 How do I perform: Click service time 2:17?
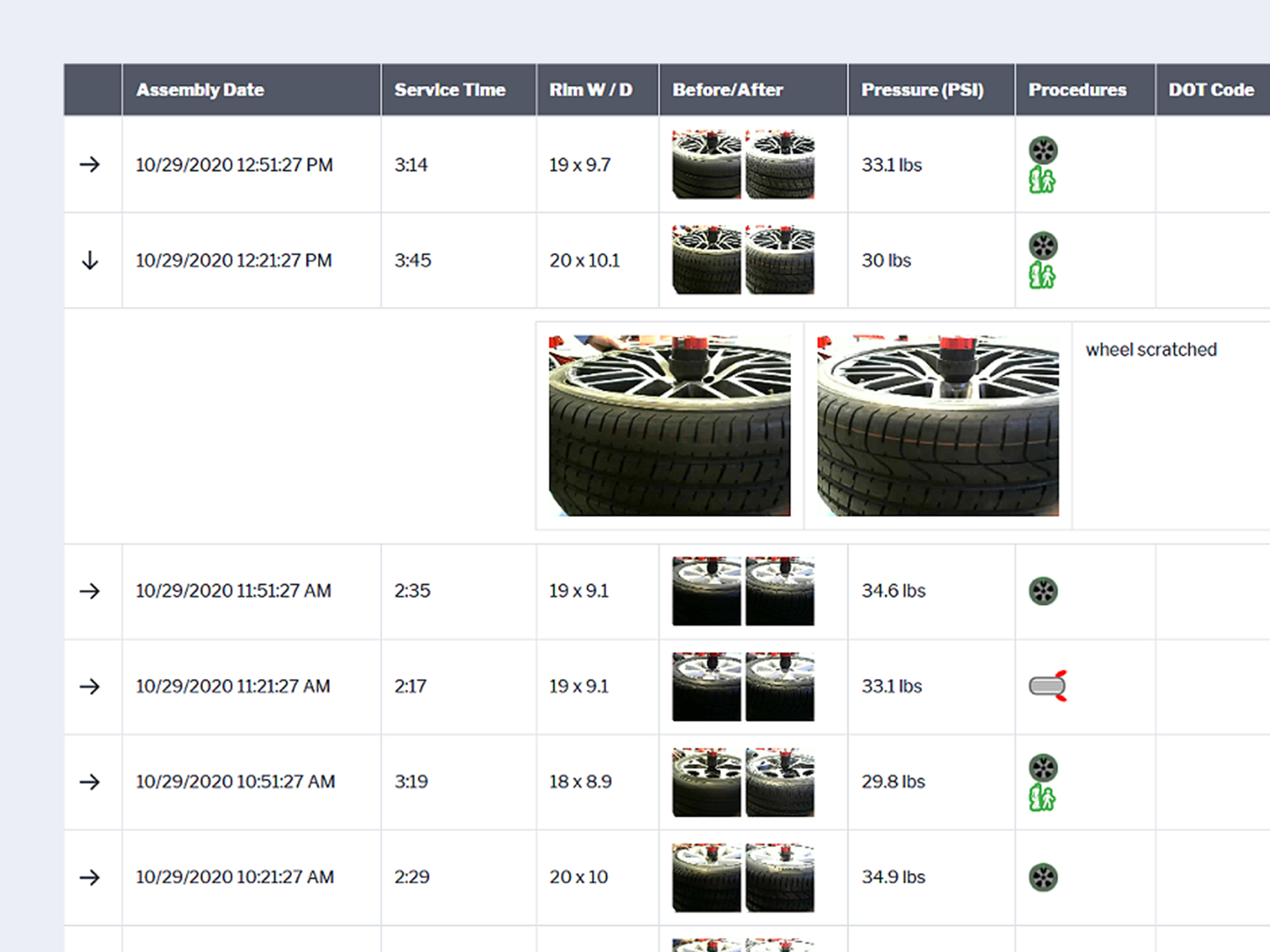[x=410, y=686]
